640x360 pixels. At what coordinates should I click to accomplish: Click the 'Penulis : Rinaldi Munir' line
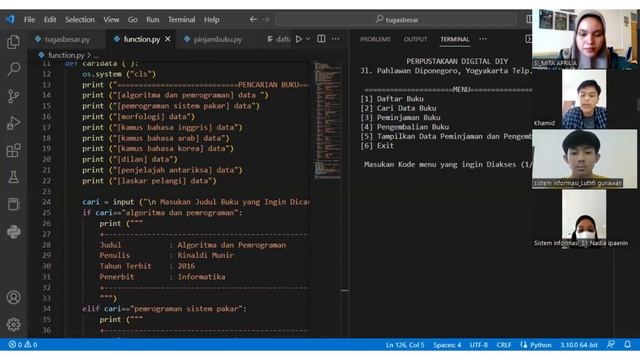coord(167,256)
